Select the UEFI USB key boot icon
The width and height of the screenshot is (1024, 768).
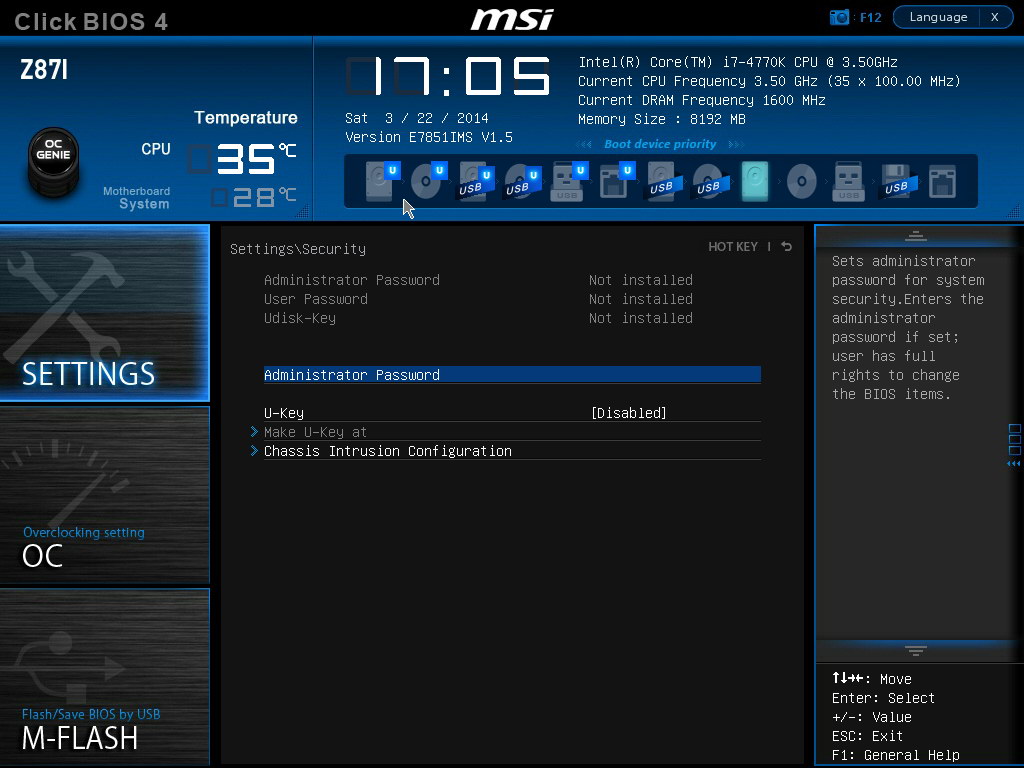[570, 180]
